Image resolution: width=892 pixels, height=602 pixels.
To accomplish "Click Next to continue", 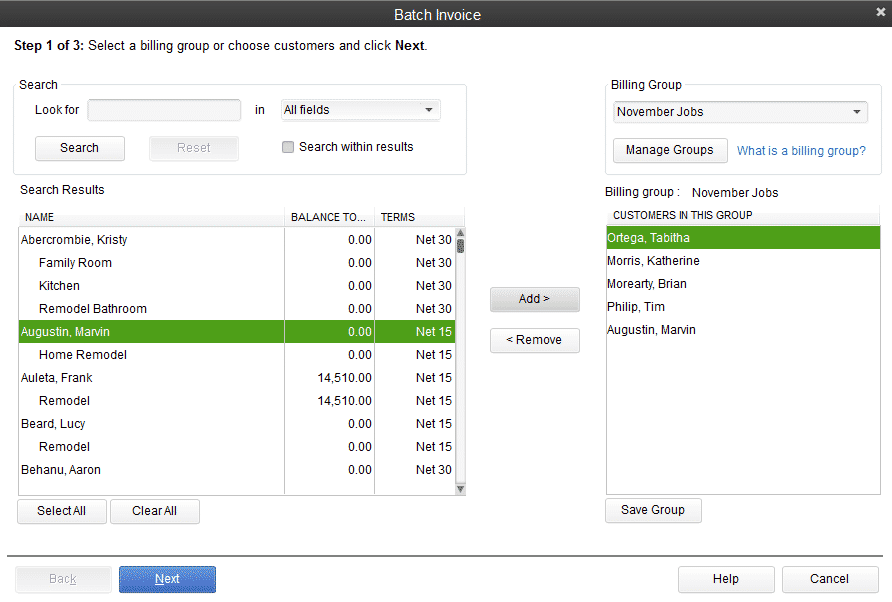I will [167, 579].
